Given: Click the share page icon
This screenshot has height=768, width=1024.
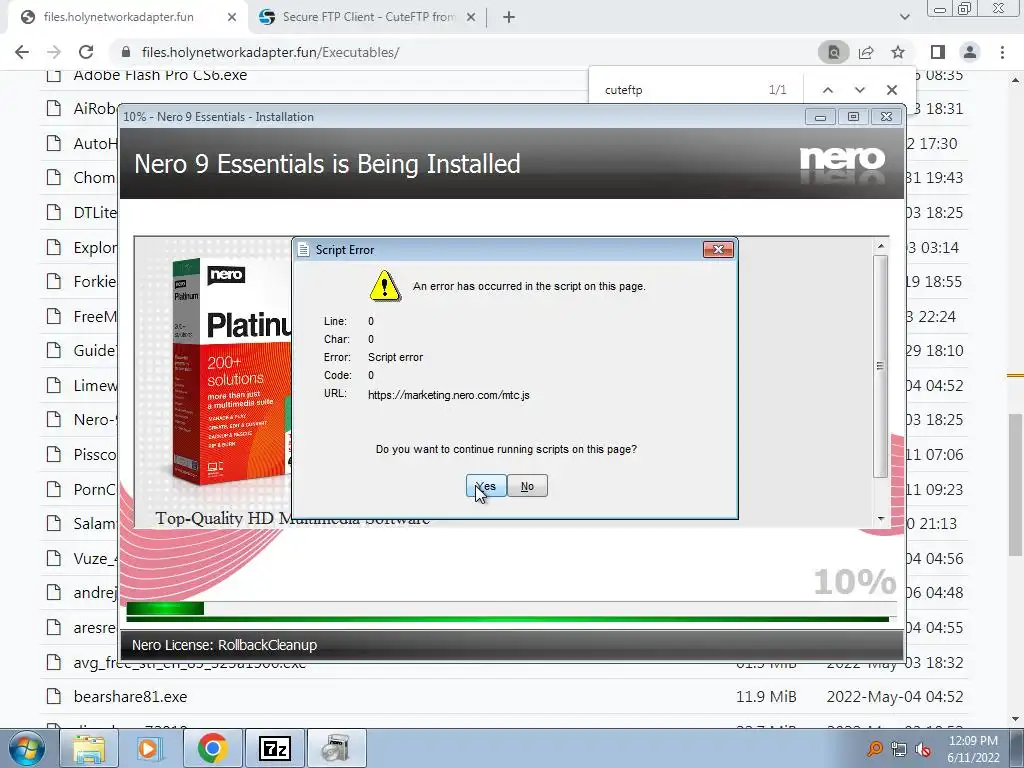Looking at the screenshot, I should tap(866, 52).
